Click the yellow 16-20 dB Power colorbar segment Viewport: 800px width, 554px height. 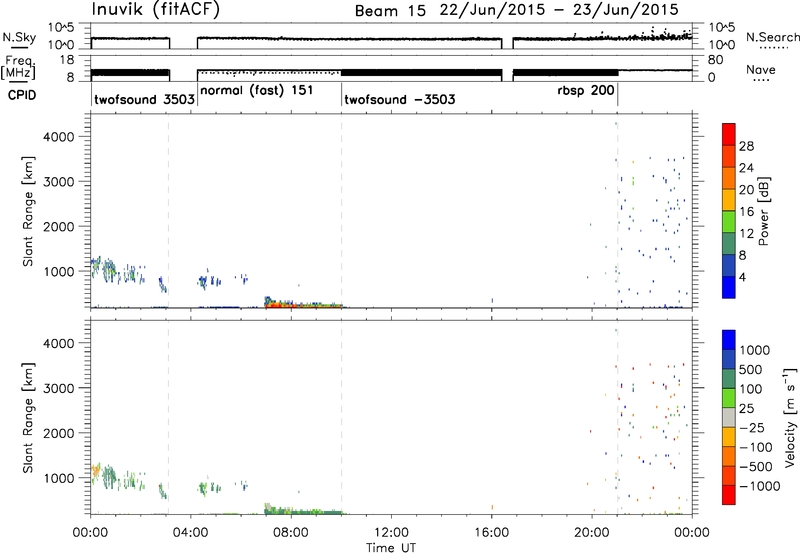[x=729, y=200]
